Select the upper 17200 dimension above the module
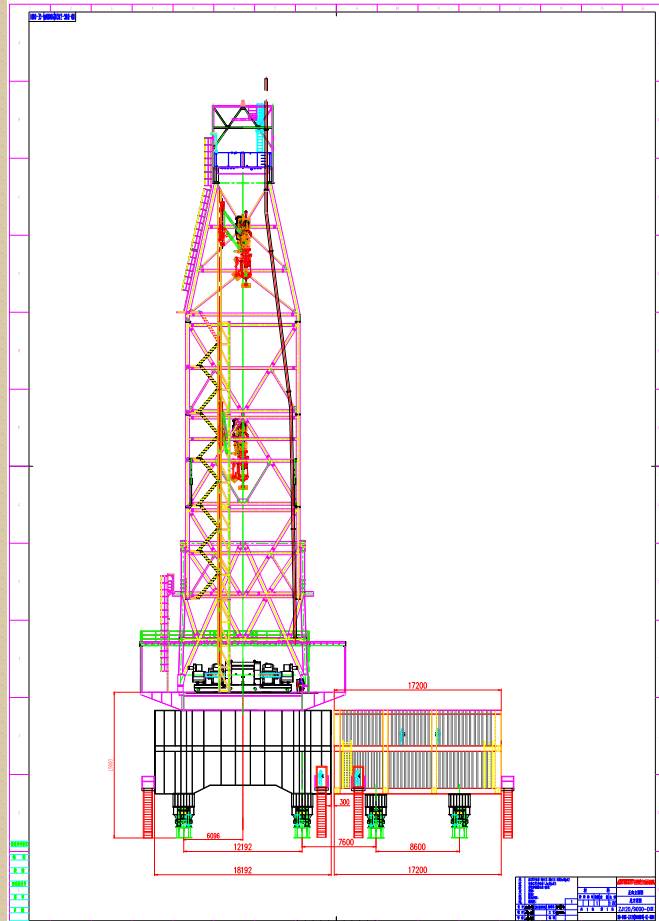This screenshot has width=659, height=921. pyautogui.click(x=416, y=686)
